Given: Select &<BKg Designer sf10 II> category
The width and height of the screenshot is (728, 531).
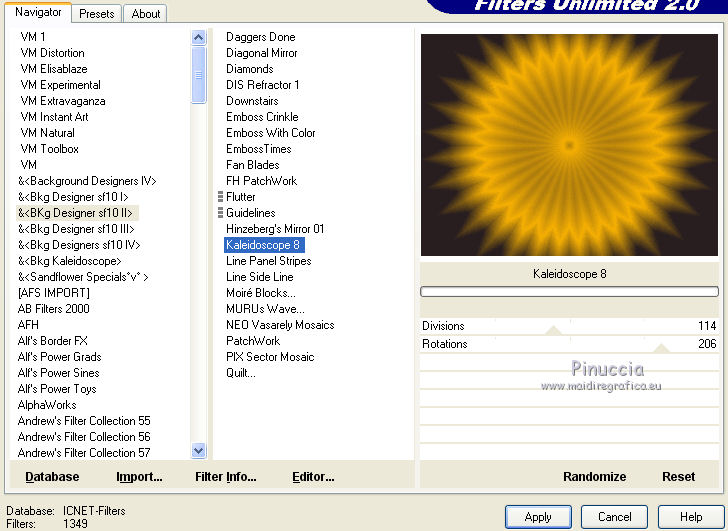Looking at the screenshot, I should (x=75, y=213).
